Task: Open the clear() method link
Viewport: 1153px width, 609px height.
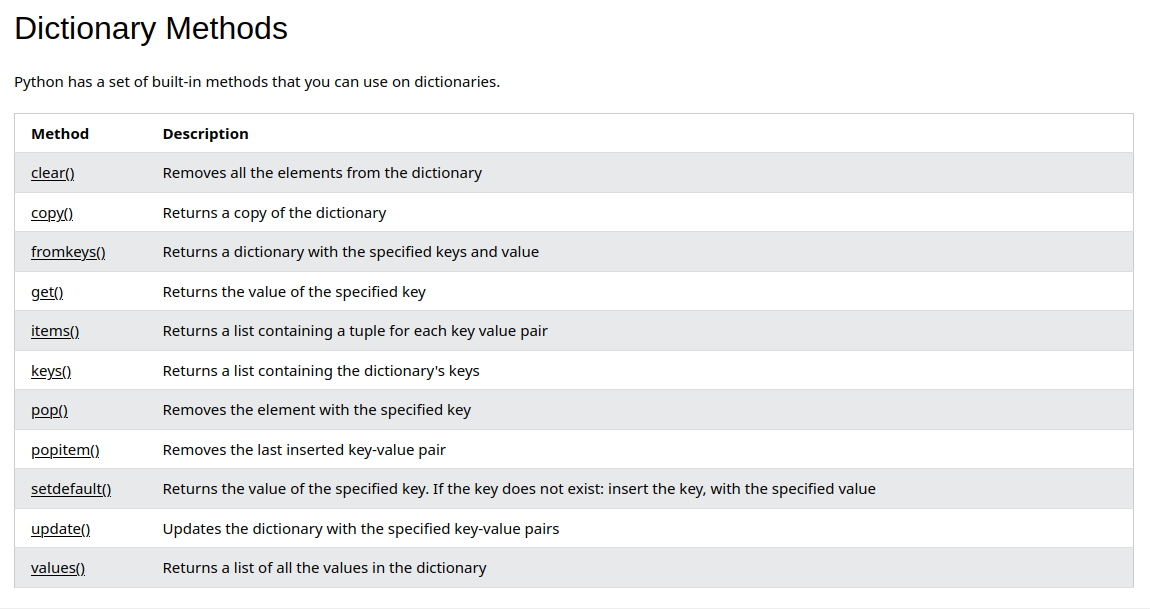Action: click(x=53, y=173)
